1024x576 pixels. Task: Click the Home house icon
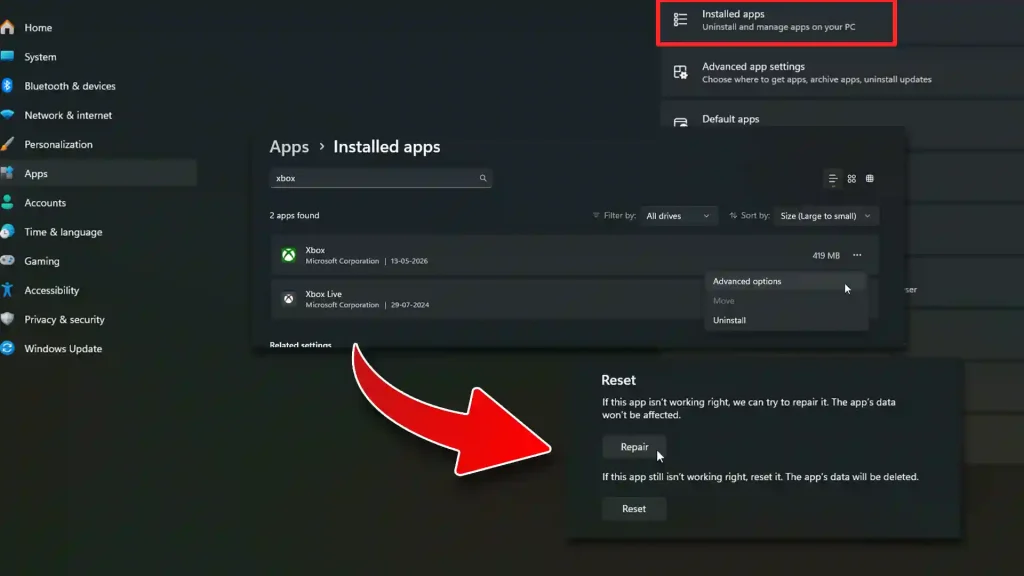click(8, 27)
